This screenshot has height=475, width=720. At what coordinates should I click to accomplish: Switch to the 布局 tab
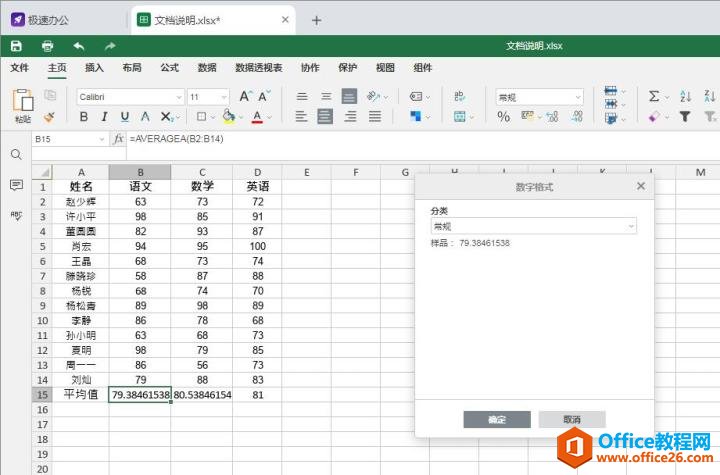coord(132,68)
